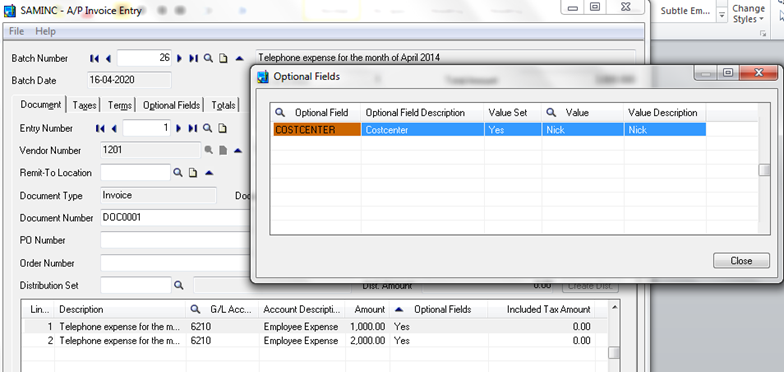Click batch description Telephone expense field
Viewport: 784px width, 372px height.
(x=446, y=58)
